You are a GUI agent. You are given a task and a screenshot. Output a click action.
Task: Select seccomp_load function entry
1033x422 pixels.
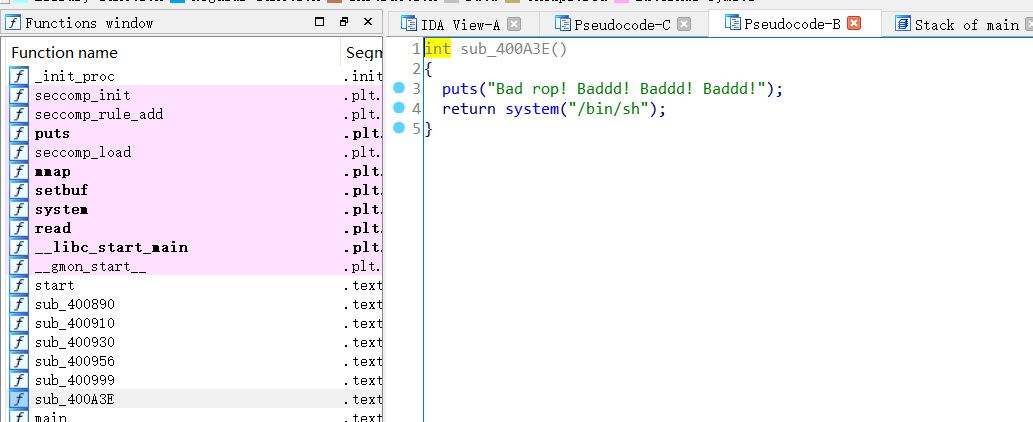195,152
